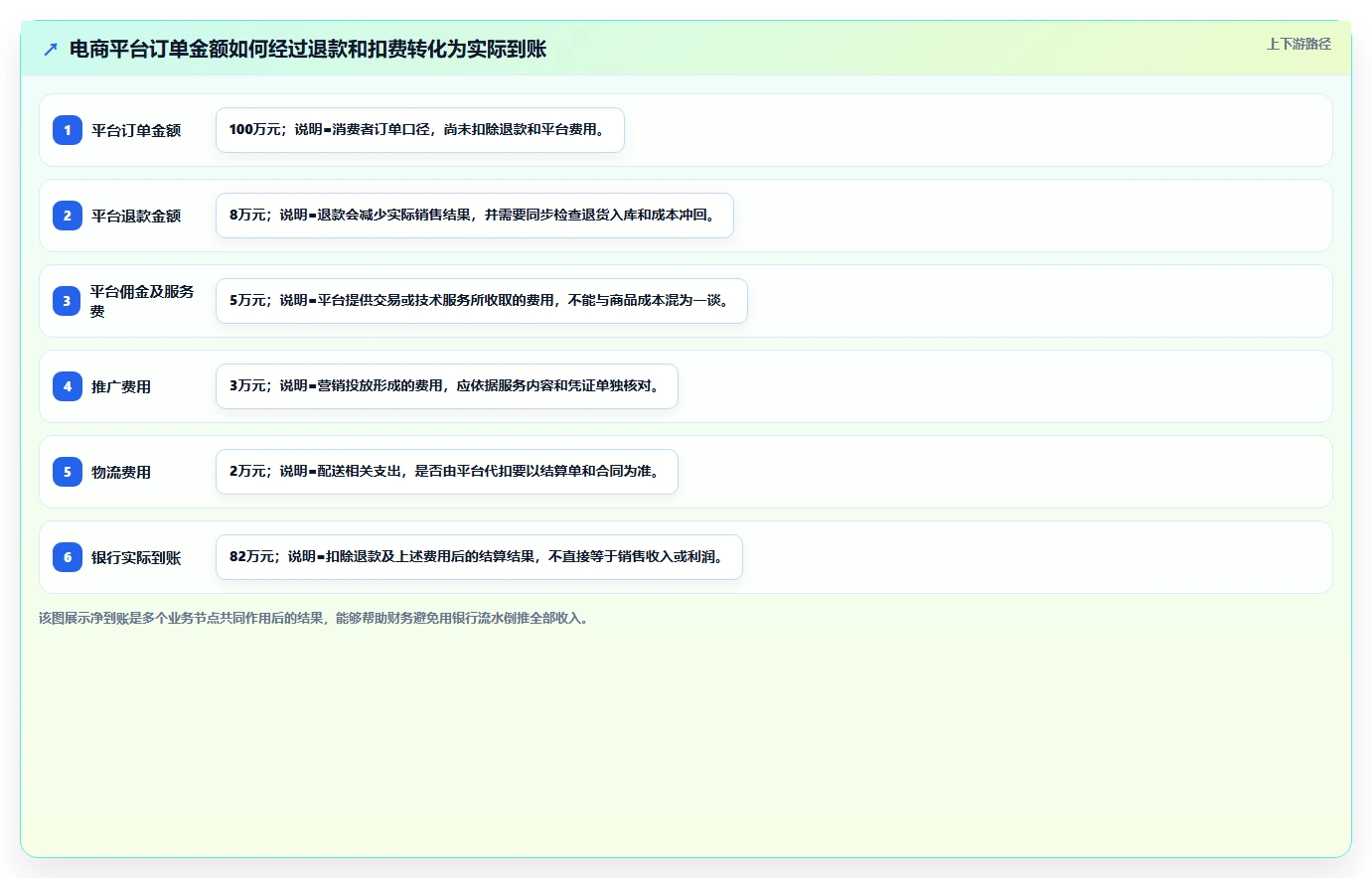The height and width of the screenshot is (878, 1372).
Task: Click the step 3 number badge
Action: tap(68, 301)
